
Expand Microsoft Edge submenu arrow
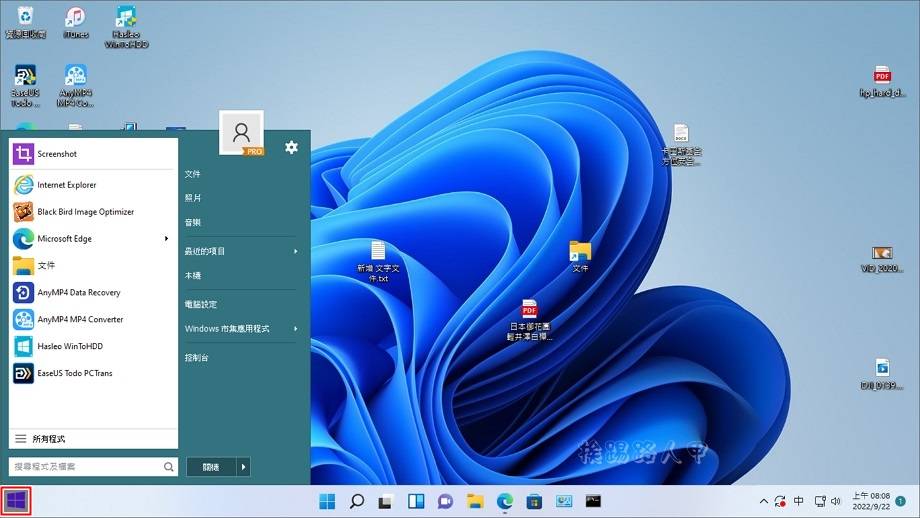(x=166, y=239)
